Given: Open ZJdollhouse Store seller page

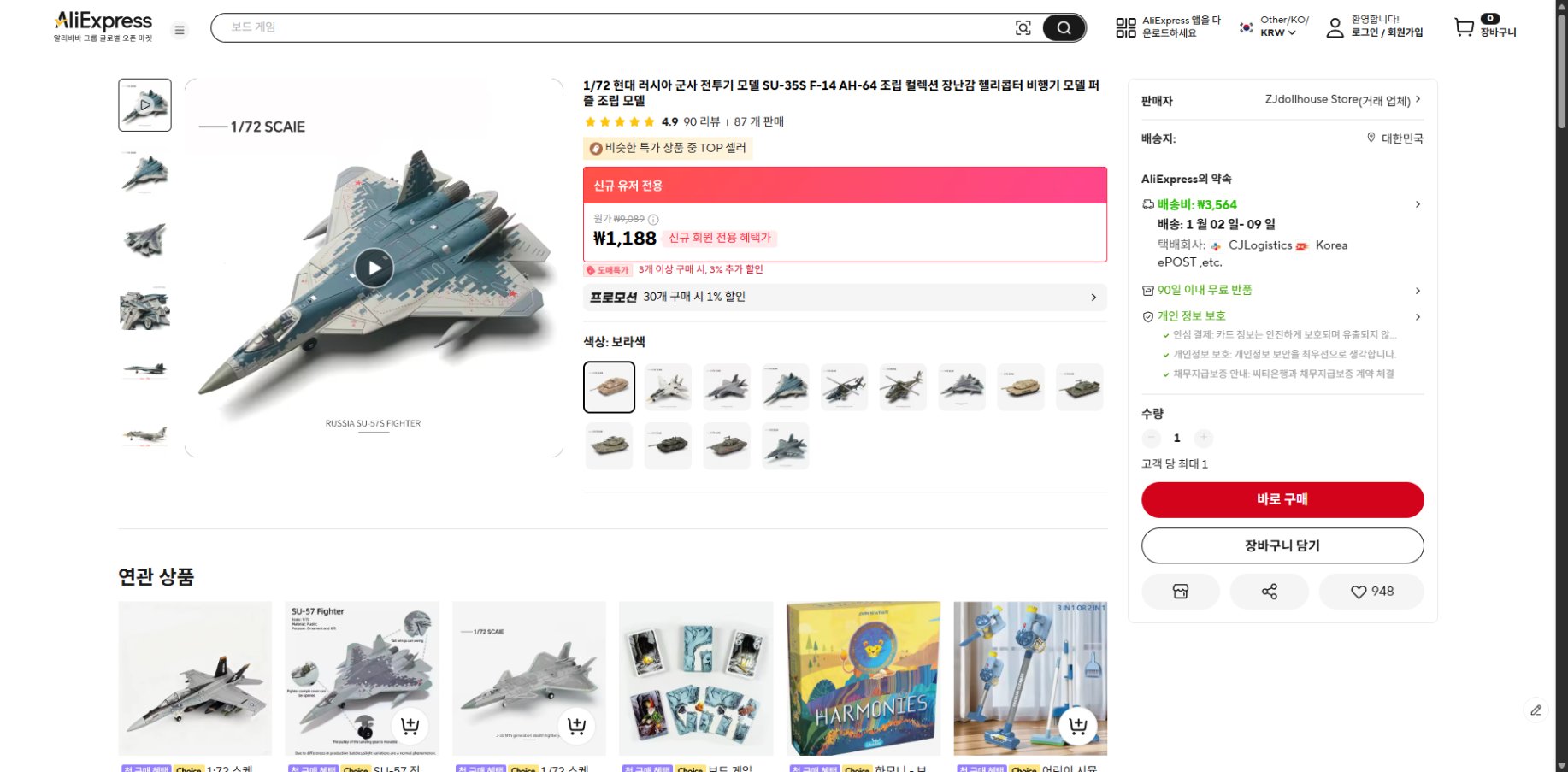Looking at the screenshot, I should tap(1319, 99).
